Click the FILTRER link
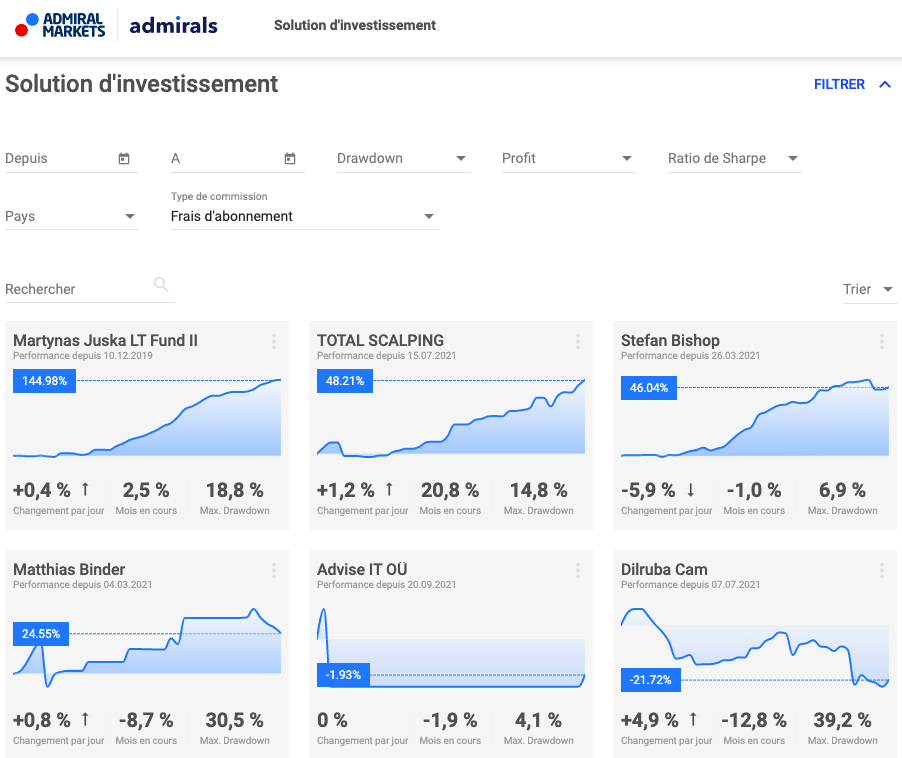The image size is (902, 758). point(839,84)
